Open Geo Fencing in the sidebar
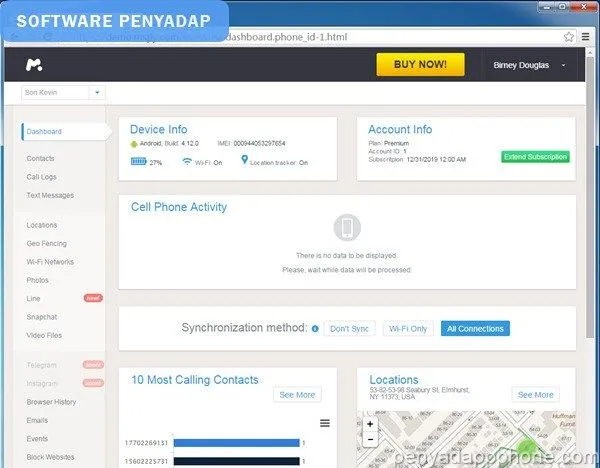Image resolution: width=600 pixels, height=468 pixels. pos(47,243)
